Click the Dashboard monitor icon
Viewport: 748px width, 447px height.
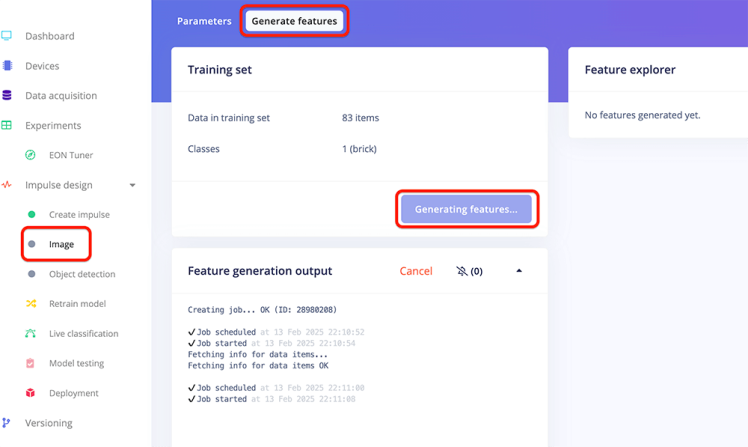7,36
